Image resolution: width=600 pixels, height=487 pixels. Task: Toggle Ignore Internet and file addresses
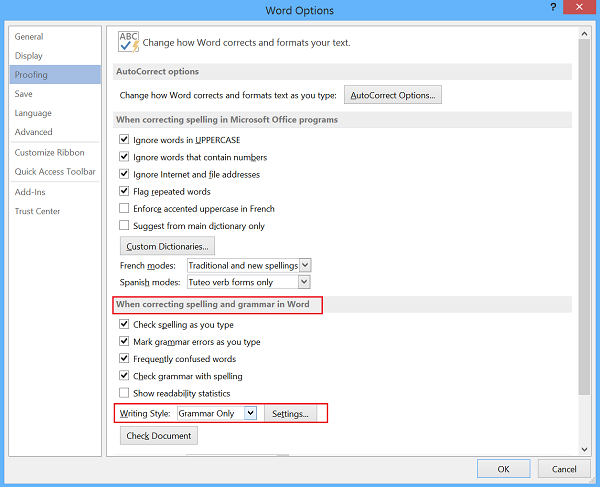(x=124, y=173)
